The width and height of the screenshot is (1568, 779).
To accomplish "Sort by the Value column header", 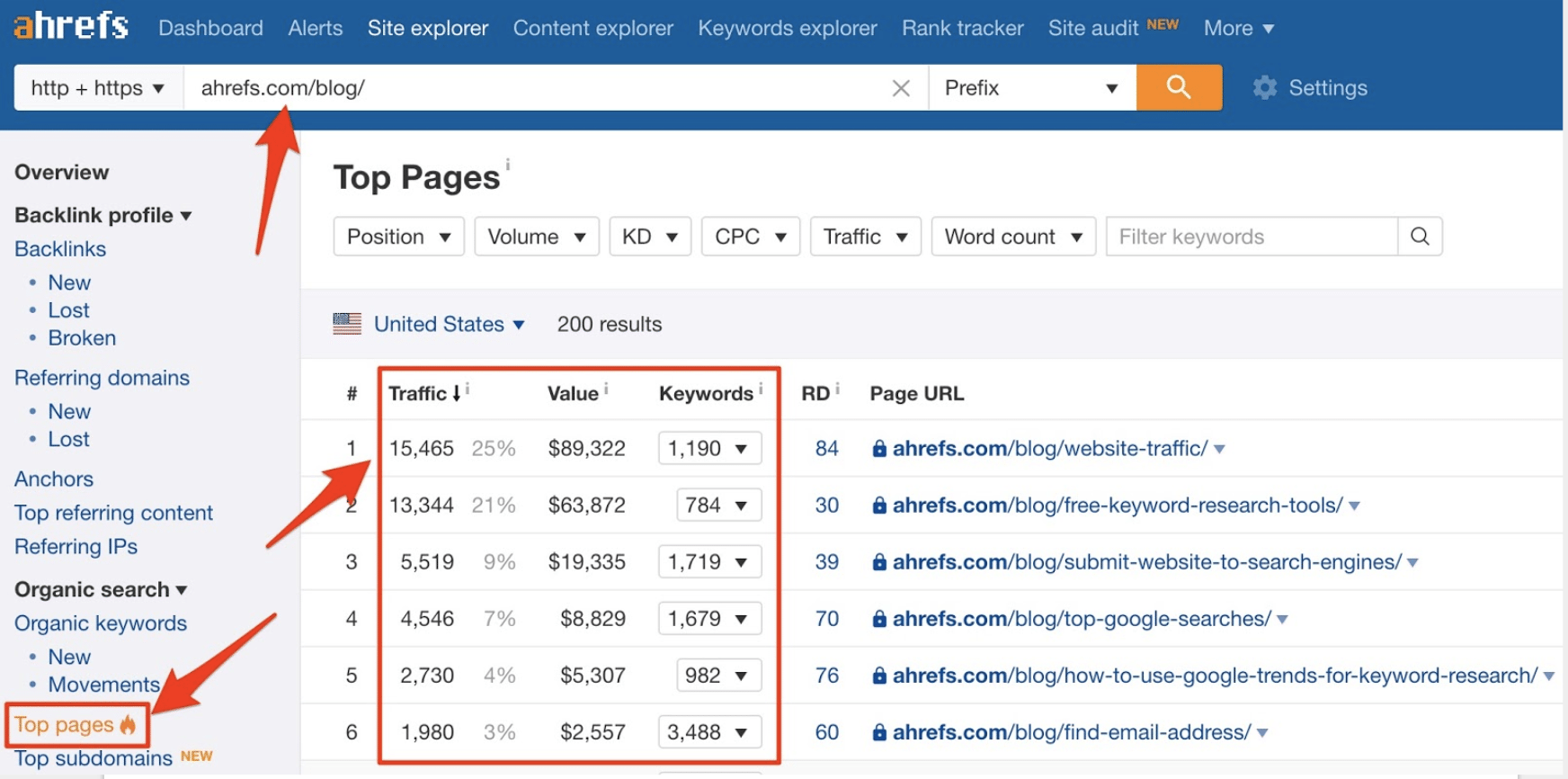I will click(x=573, y=393).
